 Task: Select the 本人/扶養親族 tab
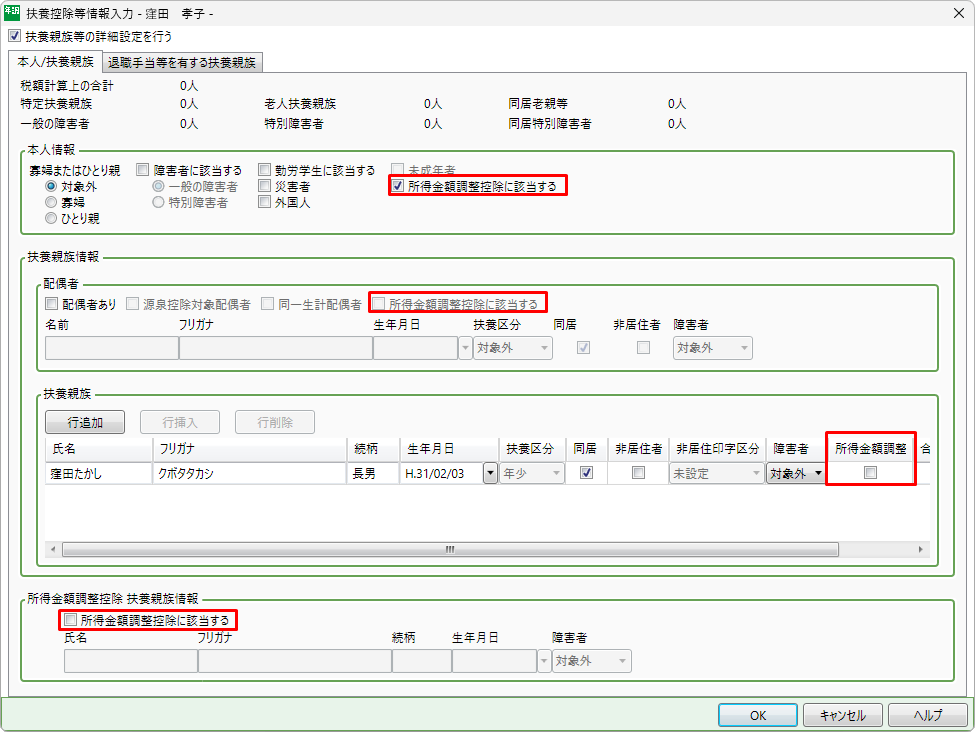click(x=56, y=62)
